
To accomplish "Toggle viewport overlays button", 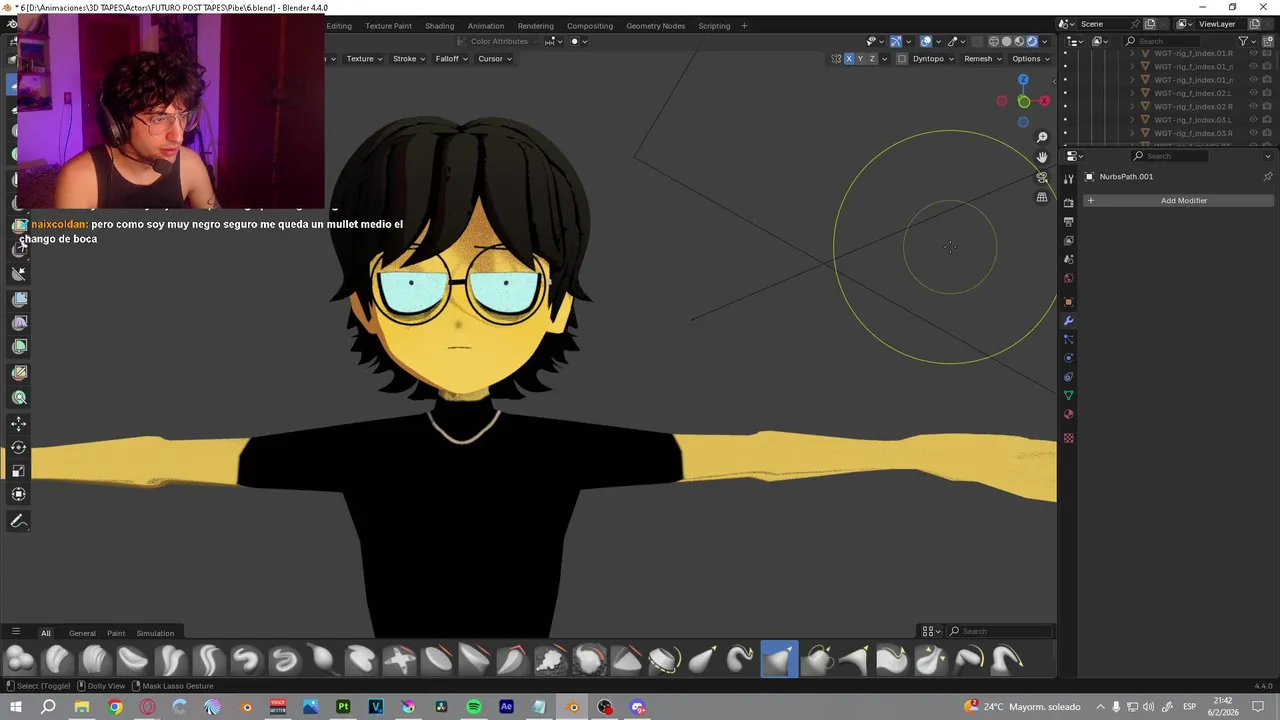I will pyautogui.click(x=926, y=41).
